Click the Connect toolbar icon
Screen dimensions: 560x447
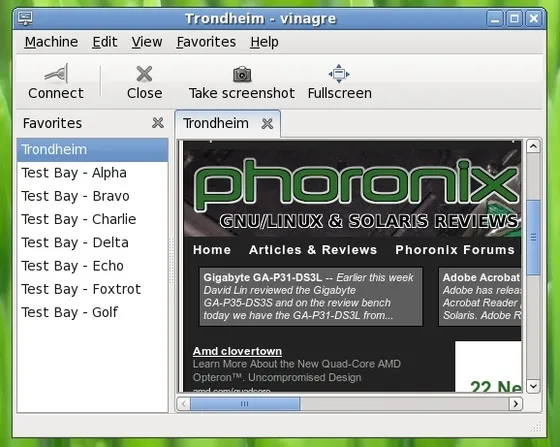pos(56,73)
